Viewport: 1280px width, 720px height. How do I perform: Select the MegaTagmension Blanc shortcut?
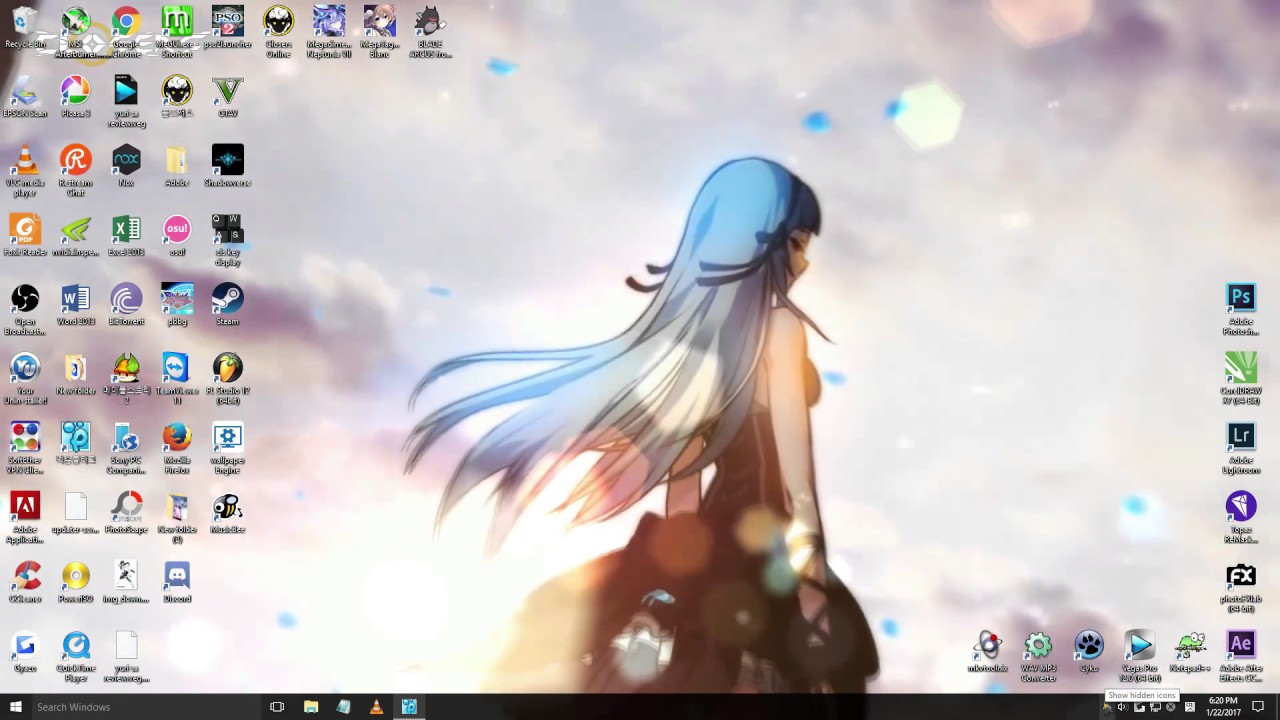pos(380,32)
